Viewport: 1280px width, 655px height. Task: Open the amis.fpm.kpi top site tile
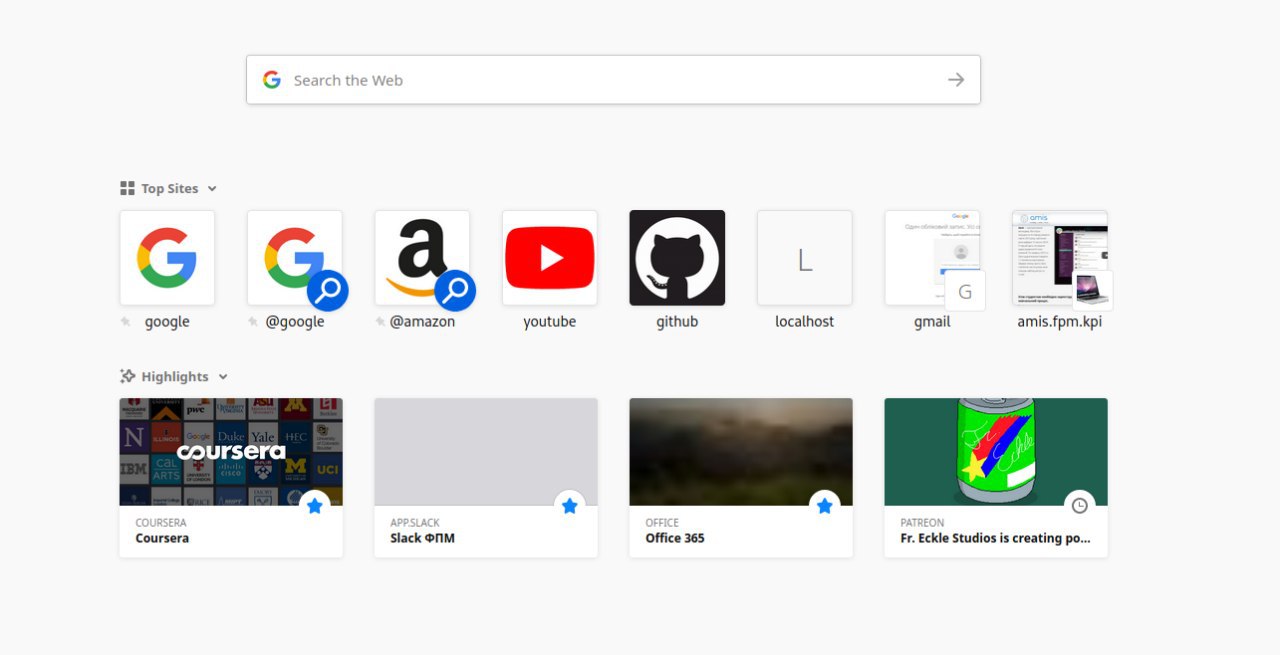pyautogui.click(x=1059, y=257)
